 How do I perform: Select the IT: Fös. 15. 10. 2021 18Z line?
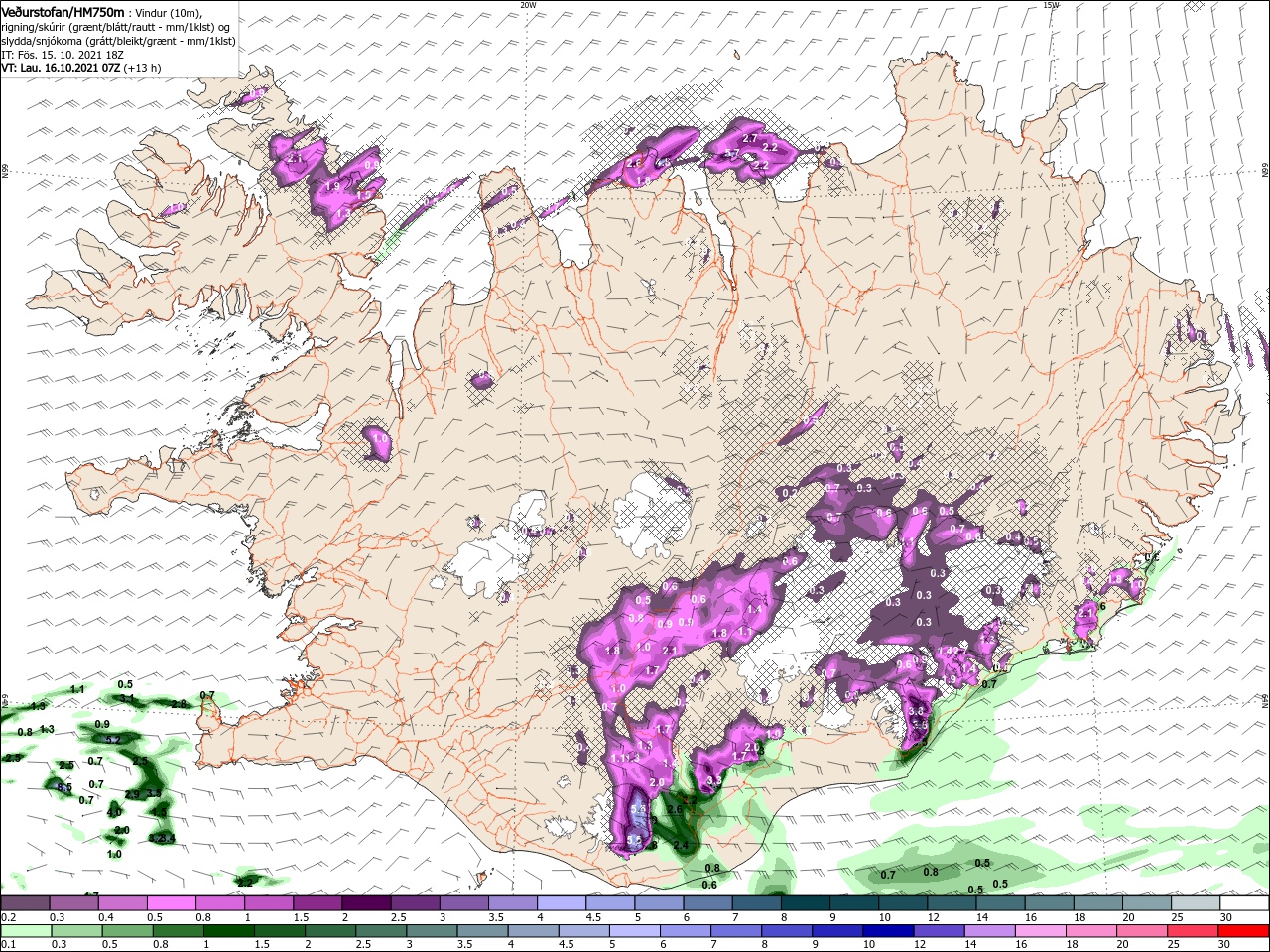click(x=63, y=55)
